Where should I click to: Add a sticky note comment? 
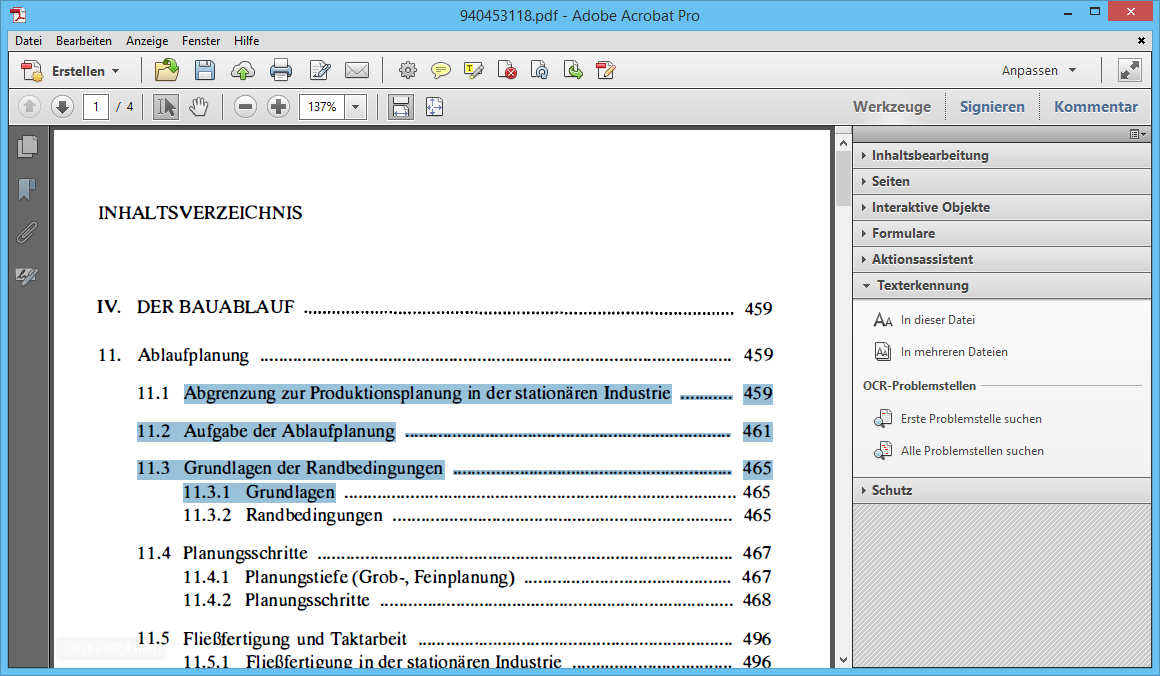click(440, 70)
